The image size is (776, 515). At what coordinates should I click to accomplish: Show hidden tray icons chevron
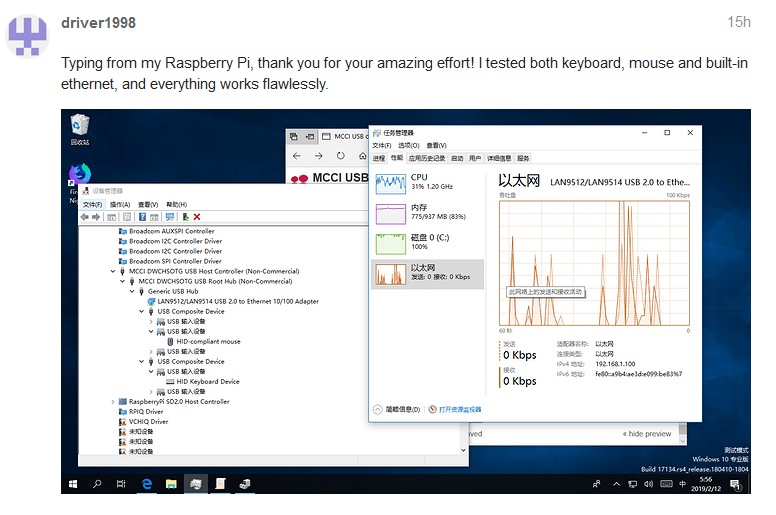(616, 484)
